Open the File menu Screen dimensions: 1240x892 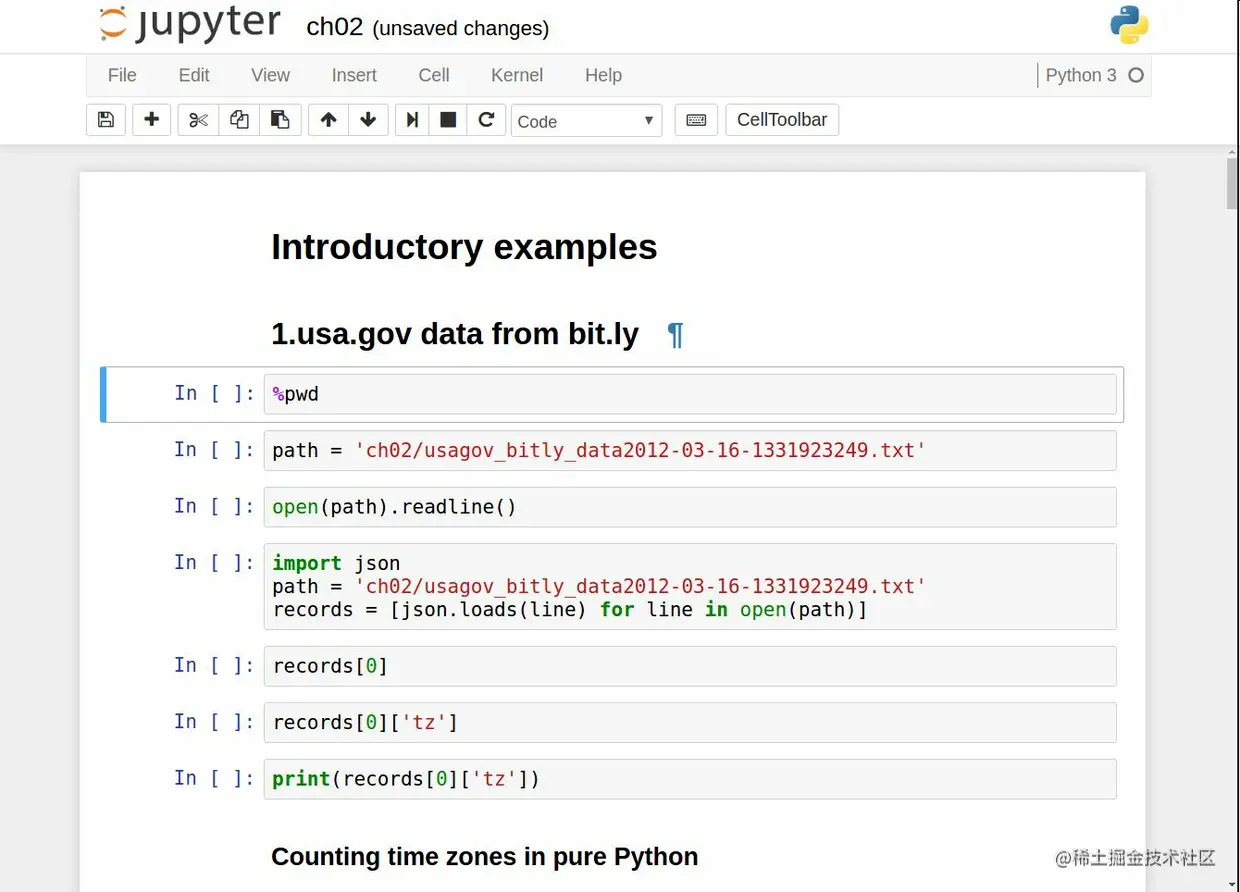[122, 75]
